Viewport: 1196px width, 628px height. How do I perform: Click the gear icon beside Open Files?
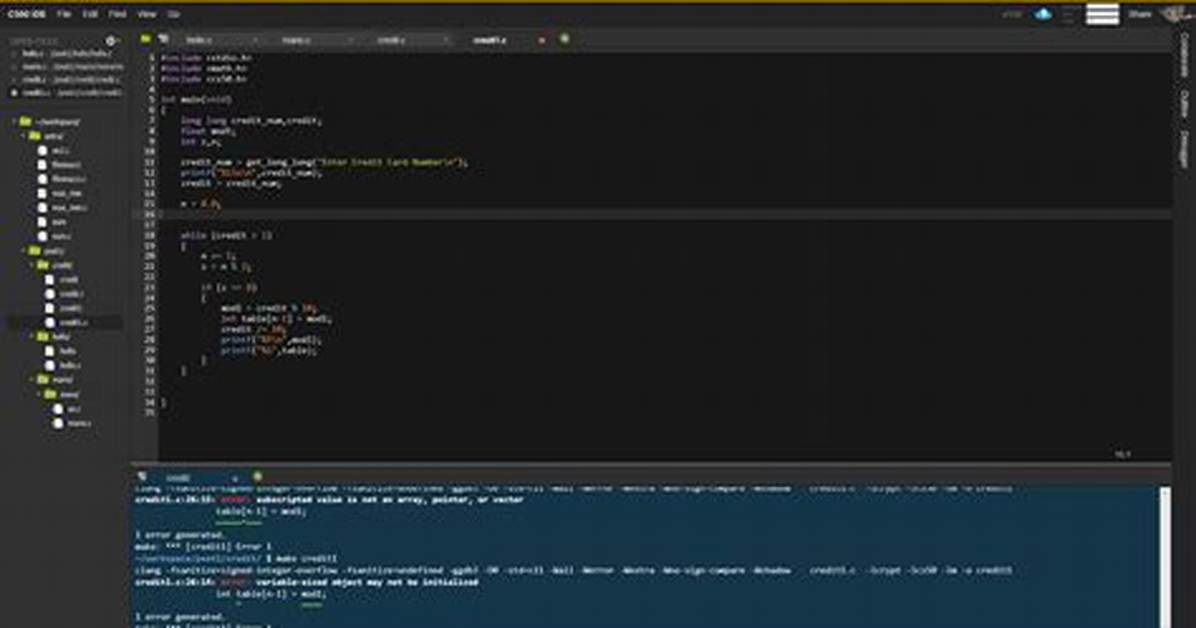tap(111, 41)
